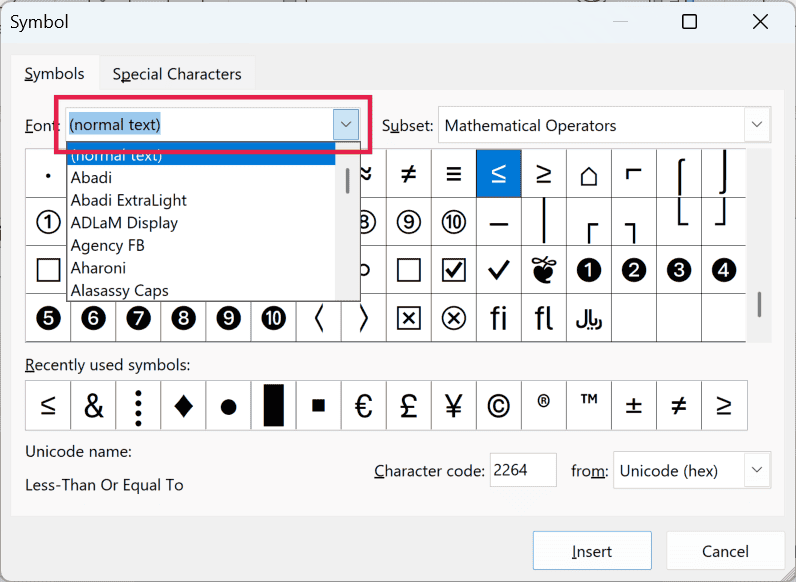The width and height of the screenshot is (796, 582).
Task: Collapse the Font dropdown with its arrow button
Action: pos(346,124)
